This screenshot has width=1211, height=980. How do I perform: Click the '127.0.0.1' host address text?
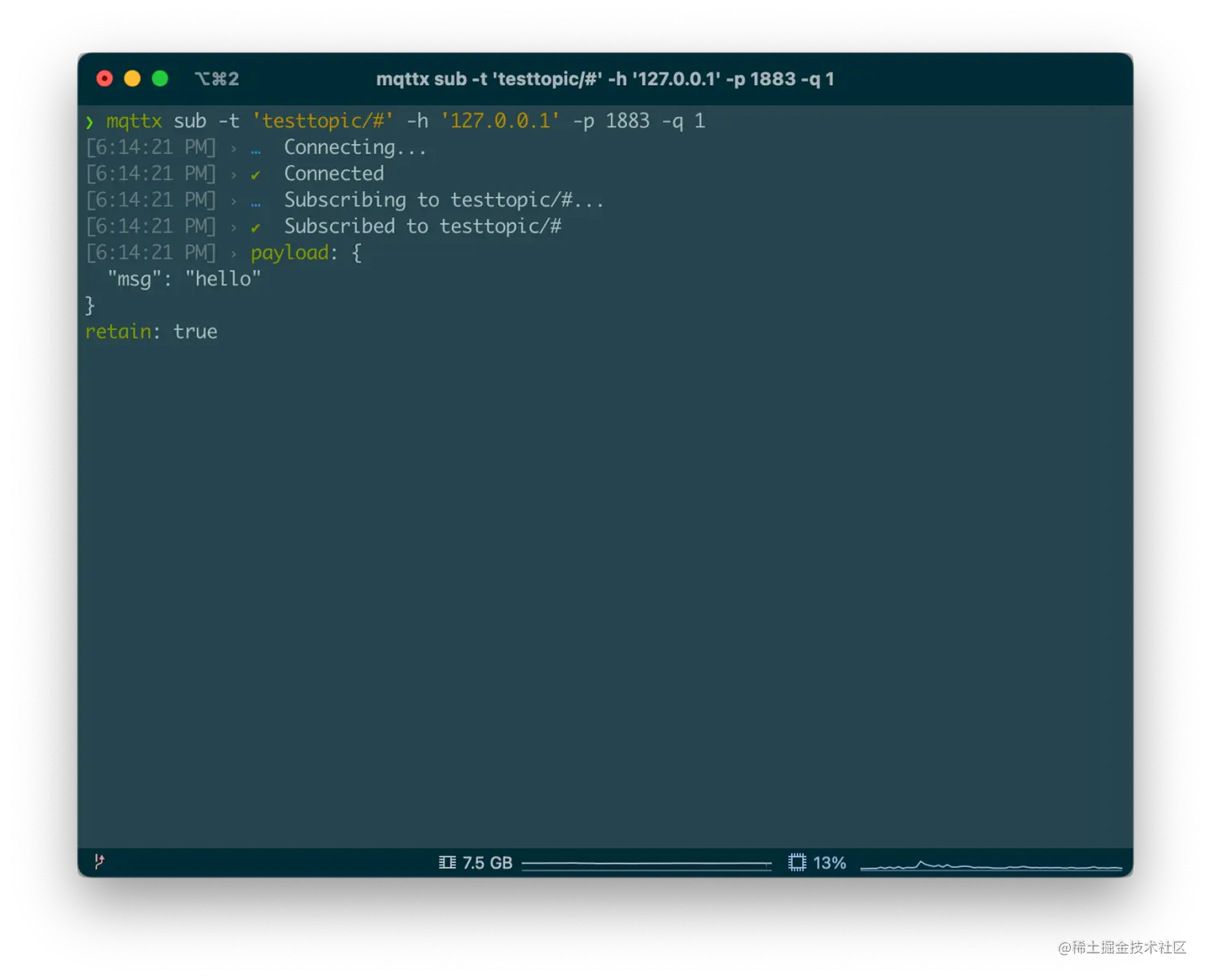501,121
